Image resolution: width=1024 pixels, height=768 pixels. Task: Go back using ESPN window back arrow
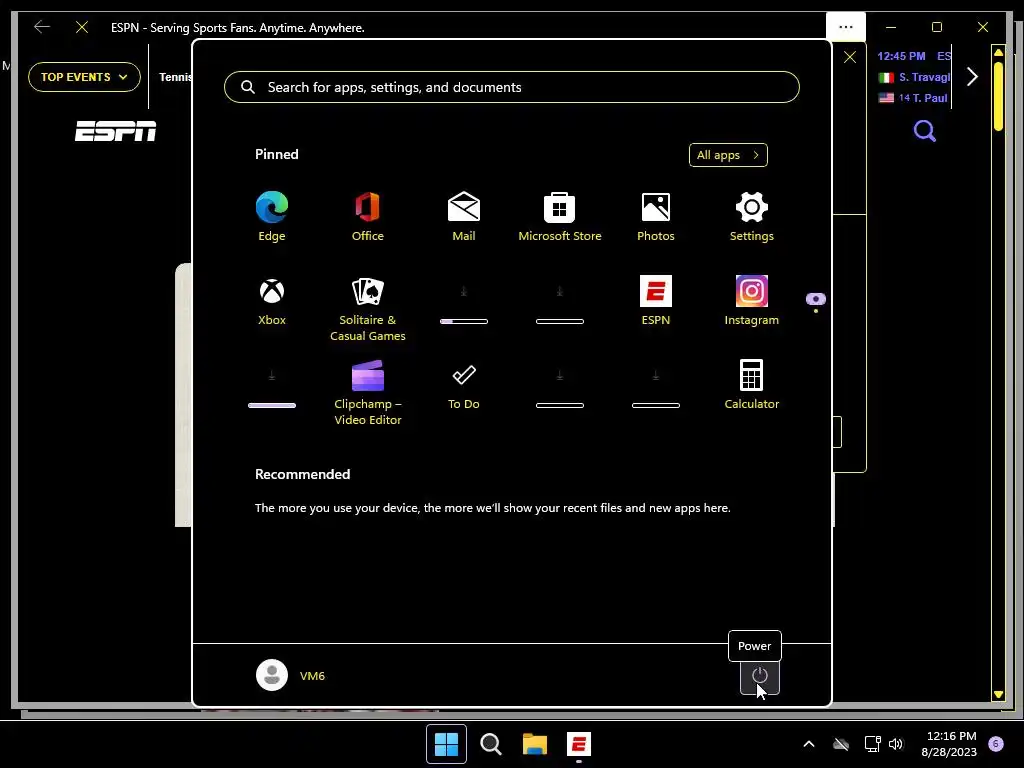pos(42,27)
